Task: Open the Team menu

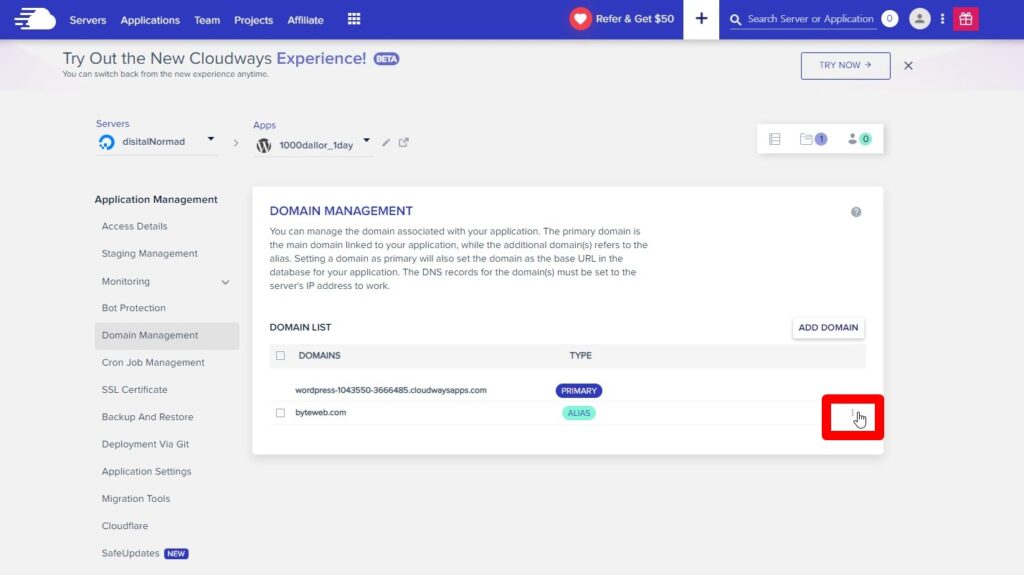Action: (207, 20)
